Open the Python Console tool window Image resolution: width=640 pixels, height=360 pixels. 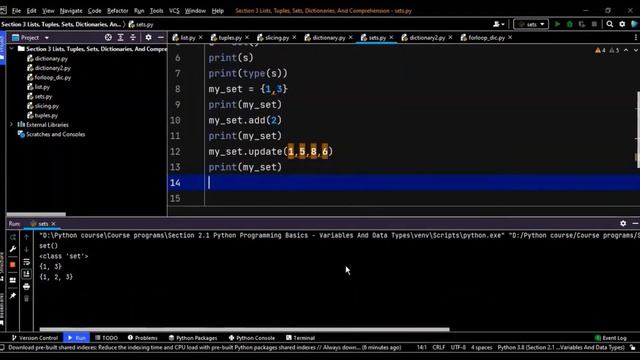click(251, 338)
